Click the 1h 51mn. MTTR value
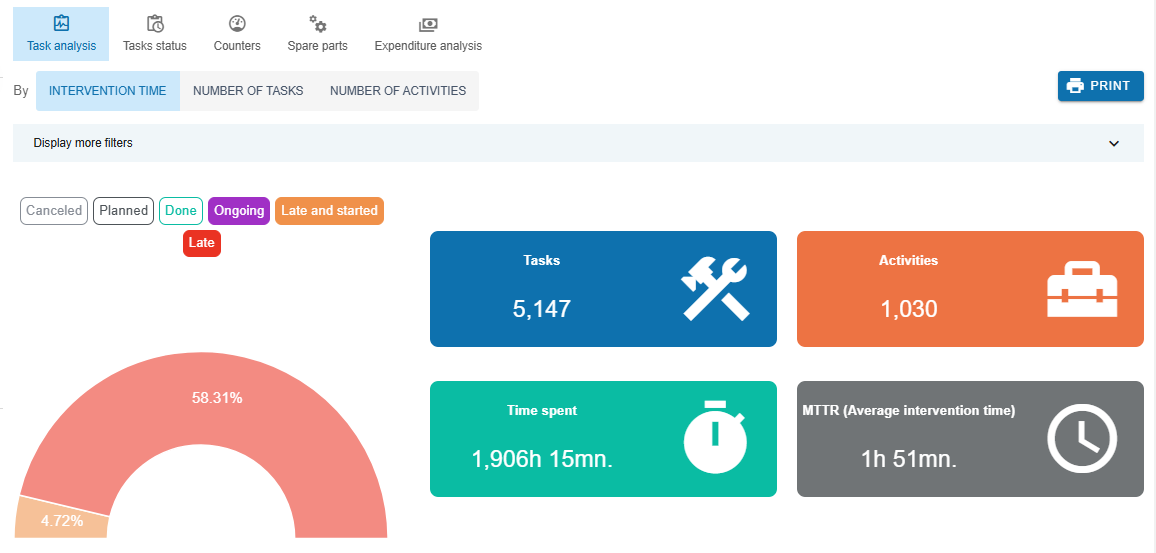 pos(909,459)
